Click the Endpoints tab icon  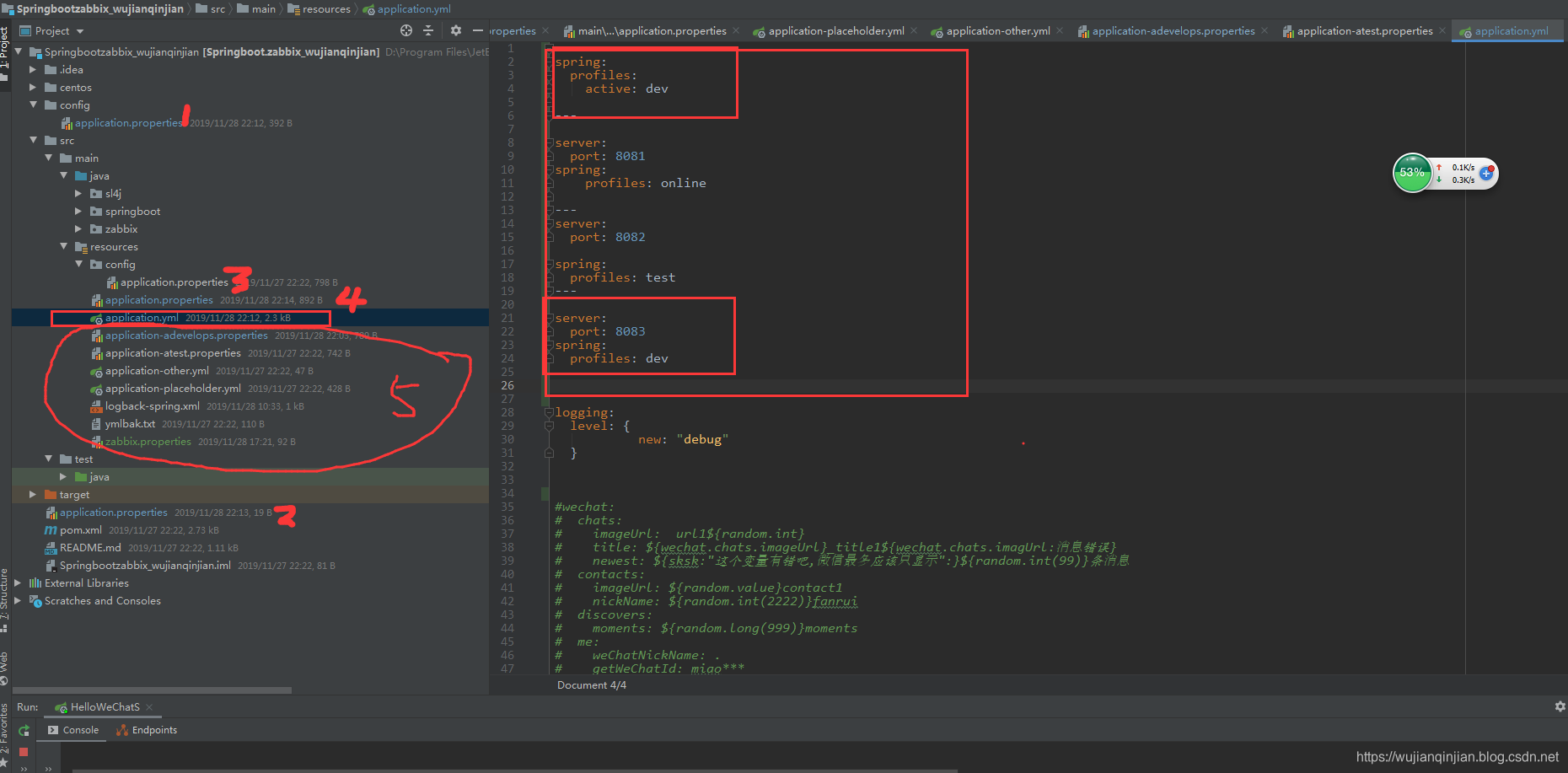tap(122, 730)
